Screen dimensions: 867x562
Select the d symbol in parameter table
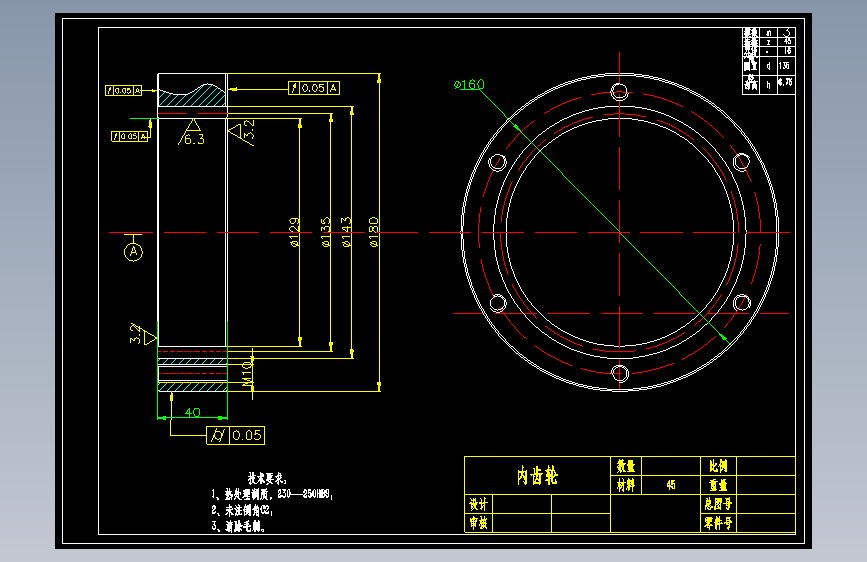[x=768, y=66]
